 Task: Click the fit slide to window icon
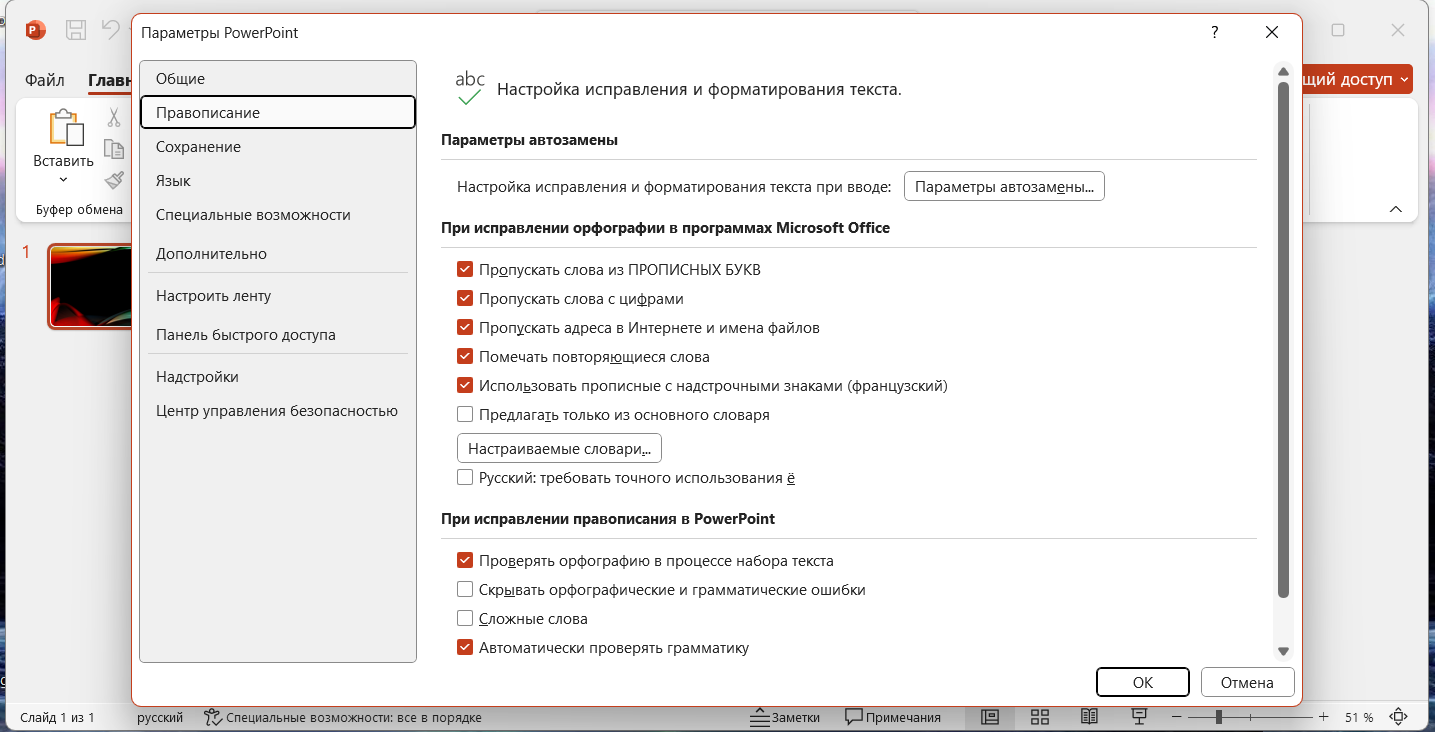pyautogui.click(x=1399, y=717)
